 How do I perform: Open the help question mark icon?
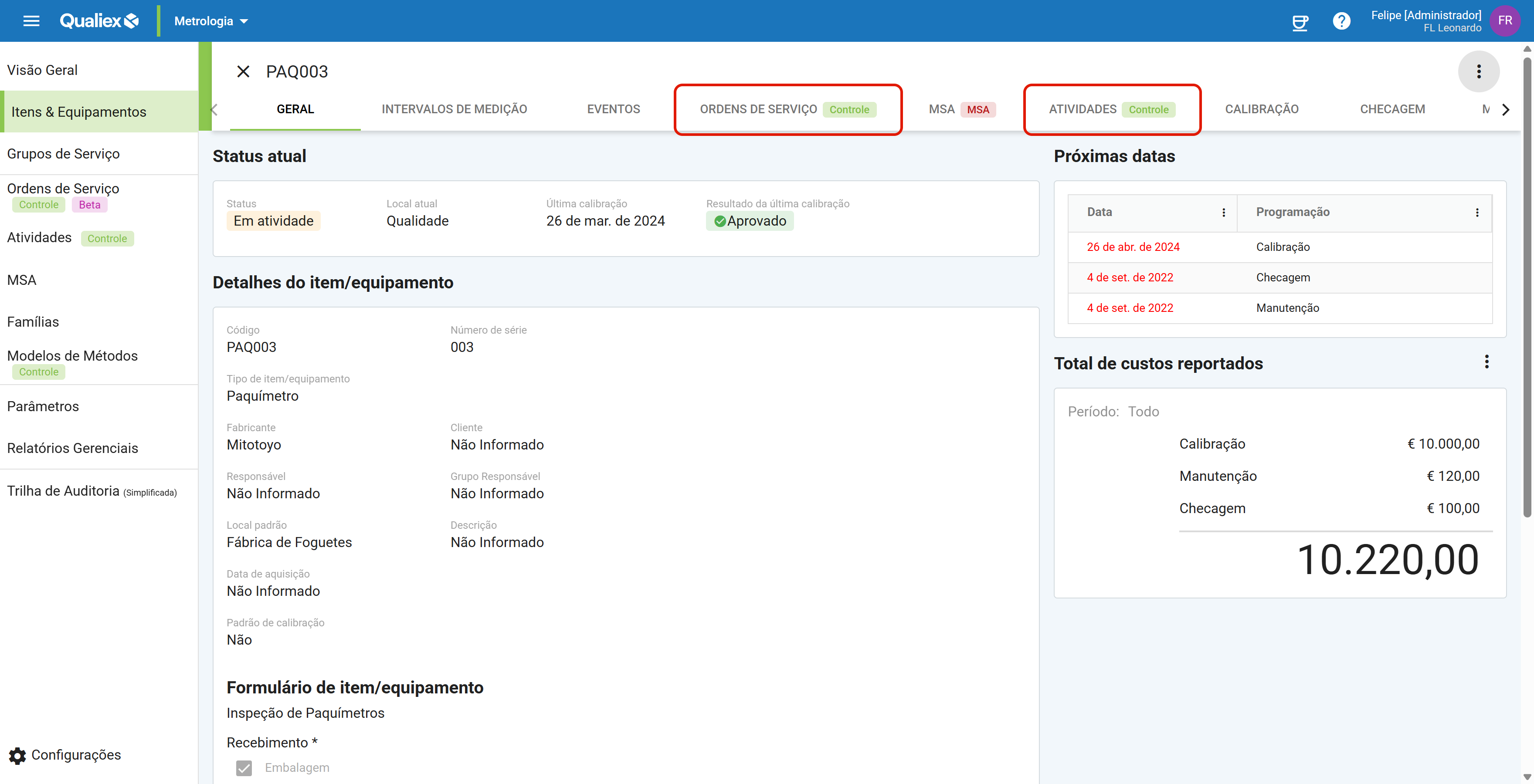pos(1341,21)
